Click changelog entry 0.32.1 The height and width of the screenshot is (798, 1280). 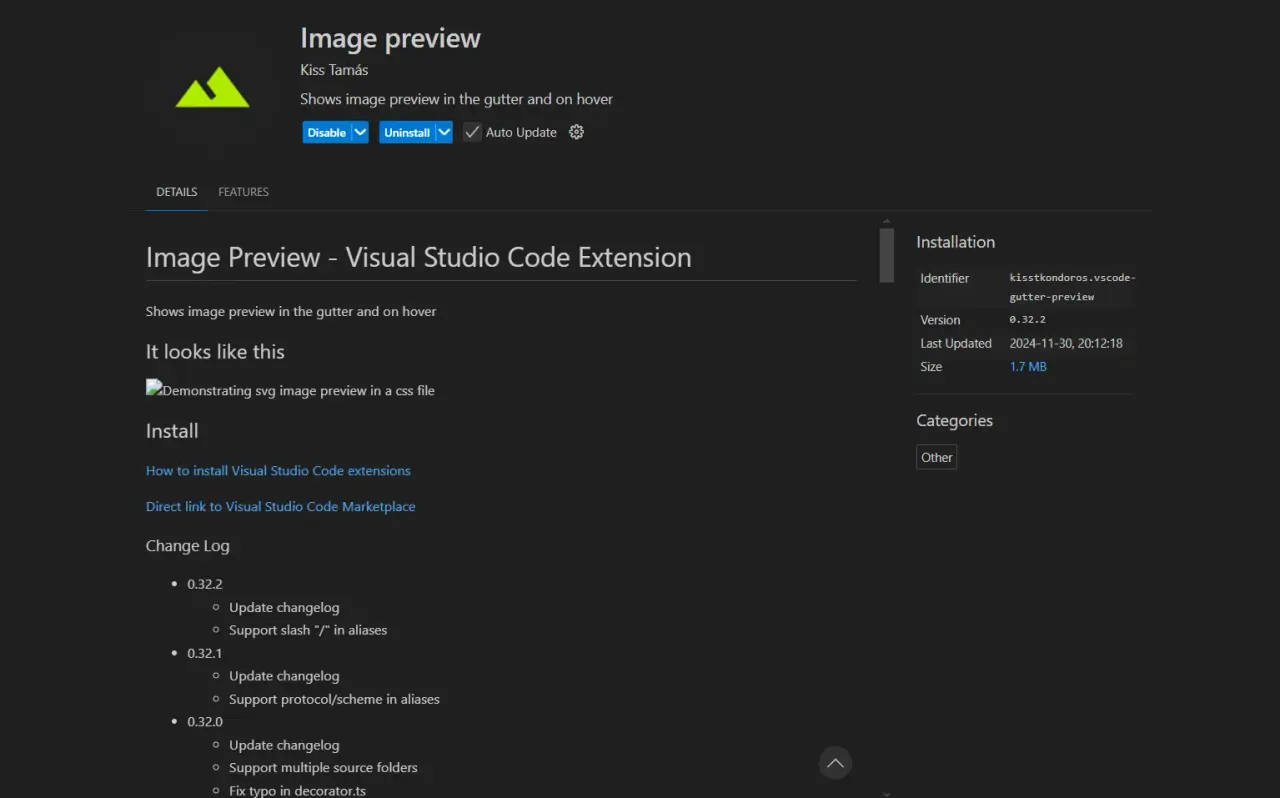(x=205, y=653)
